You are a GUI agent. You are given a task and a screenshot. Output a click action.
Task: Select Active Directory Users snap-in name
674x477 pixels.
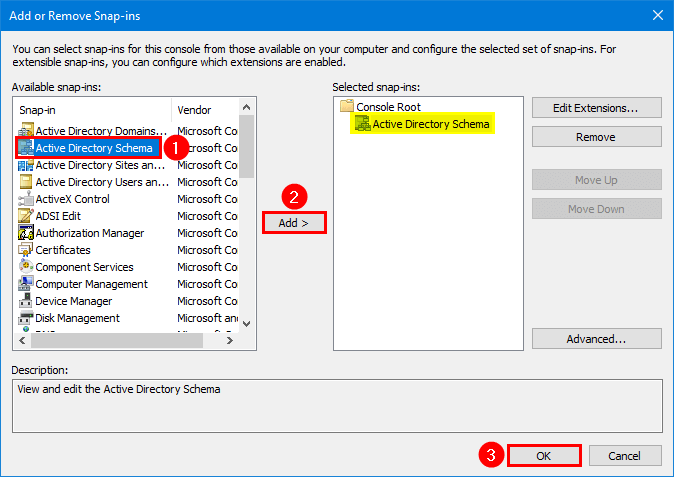click(102, 182)
